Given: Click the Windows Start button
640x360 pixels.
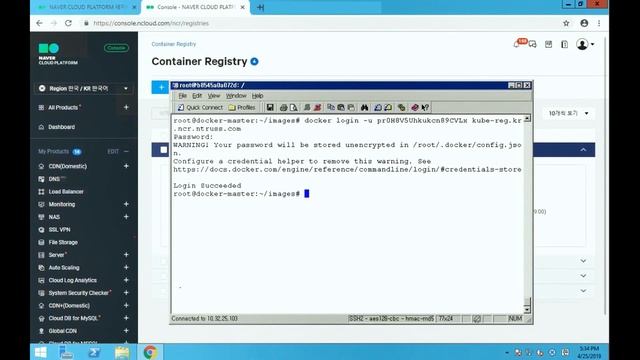Looking at the screenshot, I should coord(41,352).
